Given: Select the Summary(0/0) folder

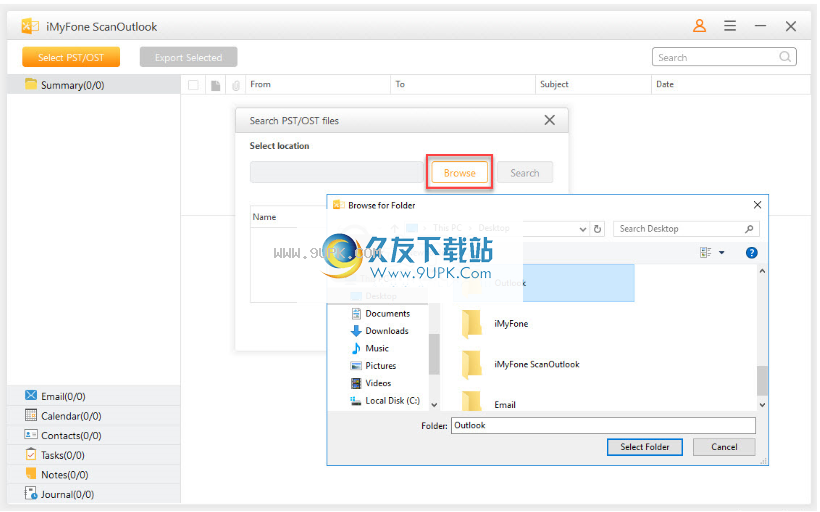Looking at the screenshot, I should (x=94, y=85).
